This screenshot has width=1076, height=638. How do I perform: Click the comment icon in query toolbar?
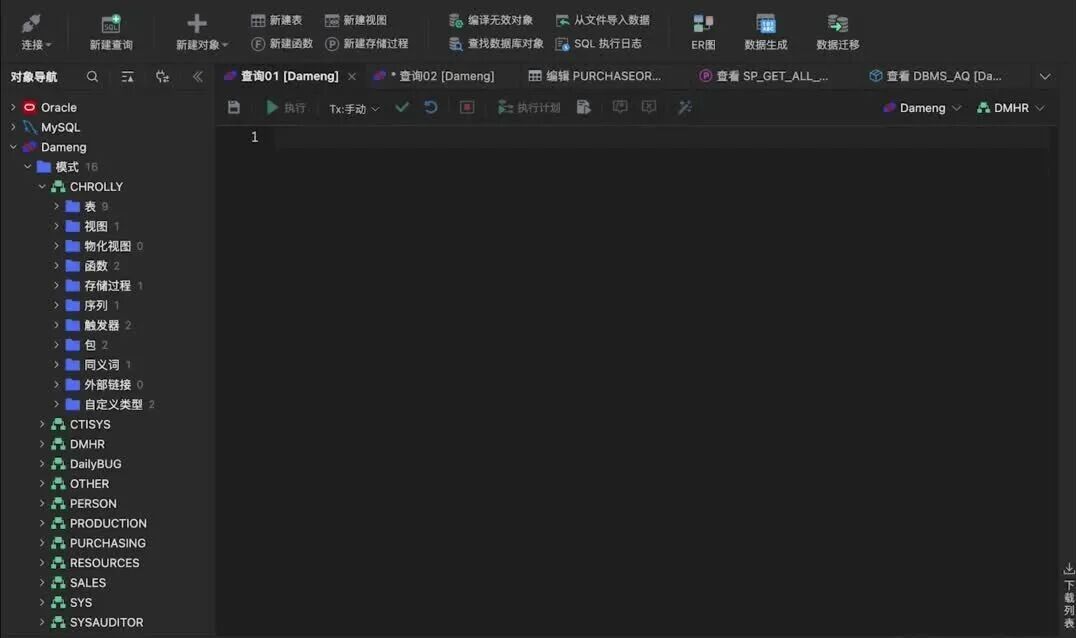pyautogui.click(x=620, y=107)
